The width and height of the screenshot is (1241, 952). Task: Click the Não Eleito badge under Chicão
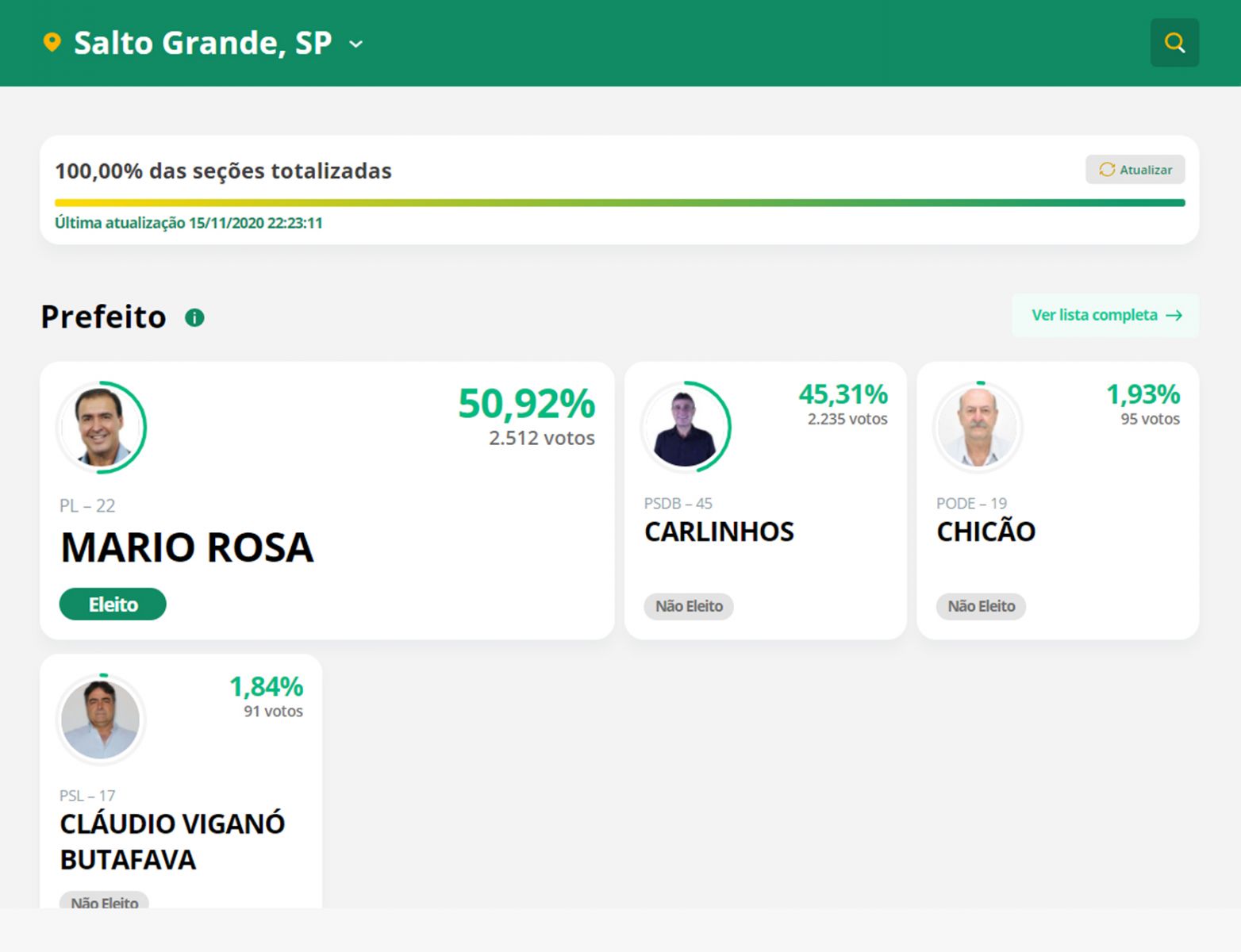coord(981,607)
